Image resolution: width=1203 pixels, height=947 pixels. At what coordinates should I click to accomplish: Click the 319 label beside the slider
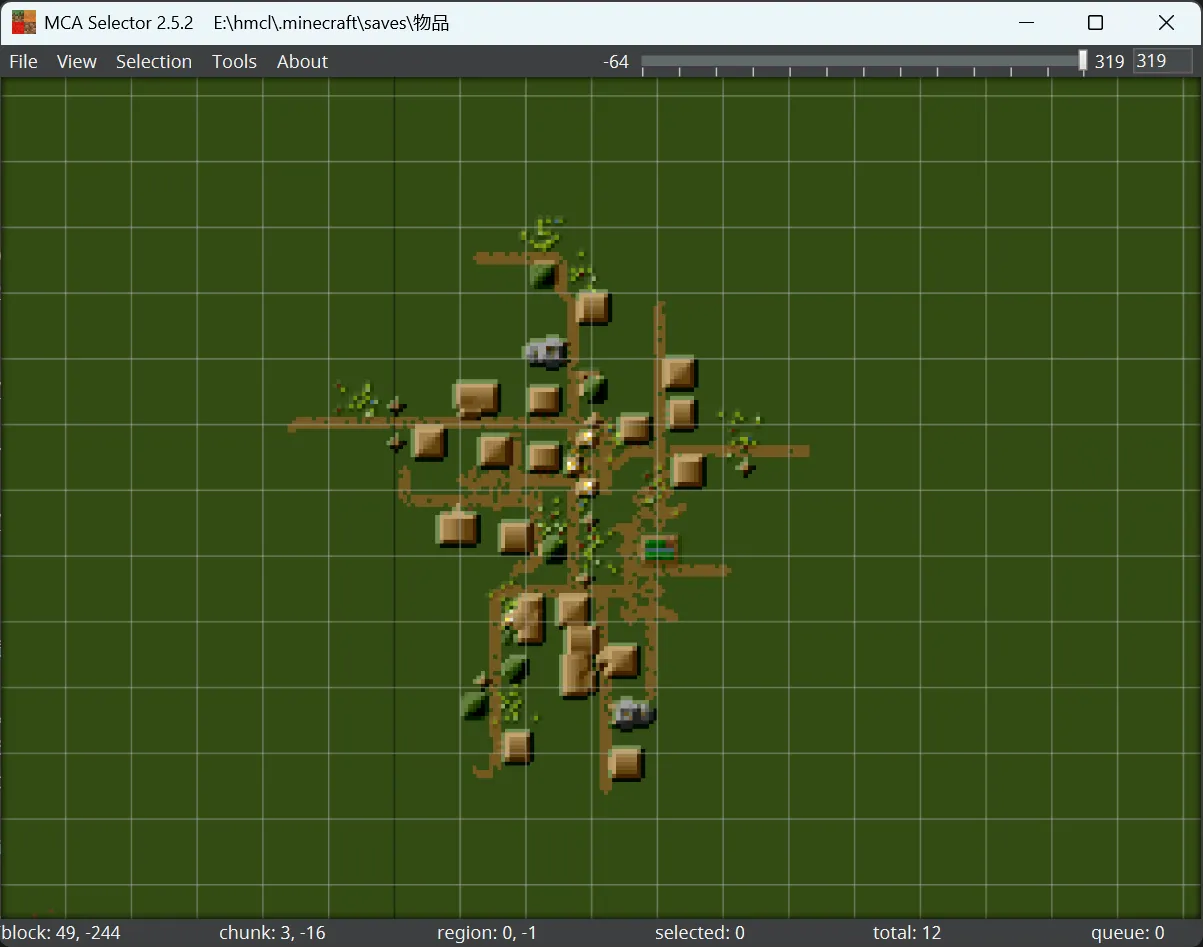pos(1109,62)
